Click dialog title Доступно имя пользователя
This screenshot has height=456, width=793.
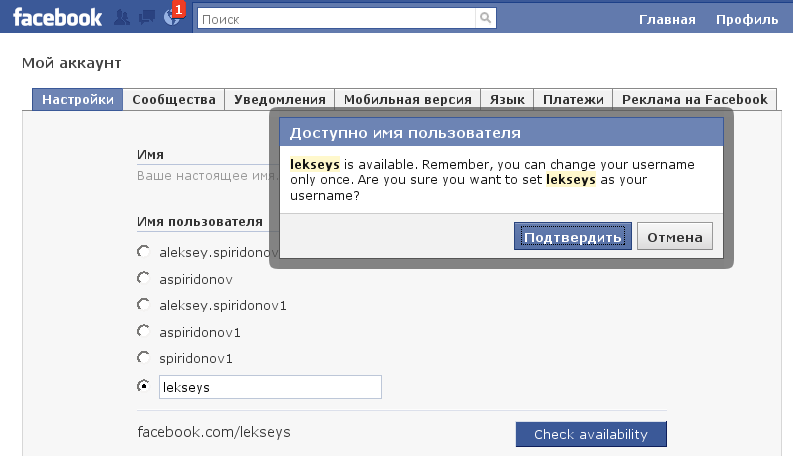405,133
